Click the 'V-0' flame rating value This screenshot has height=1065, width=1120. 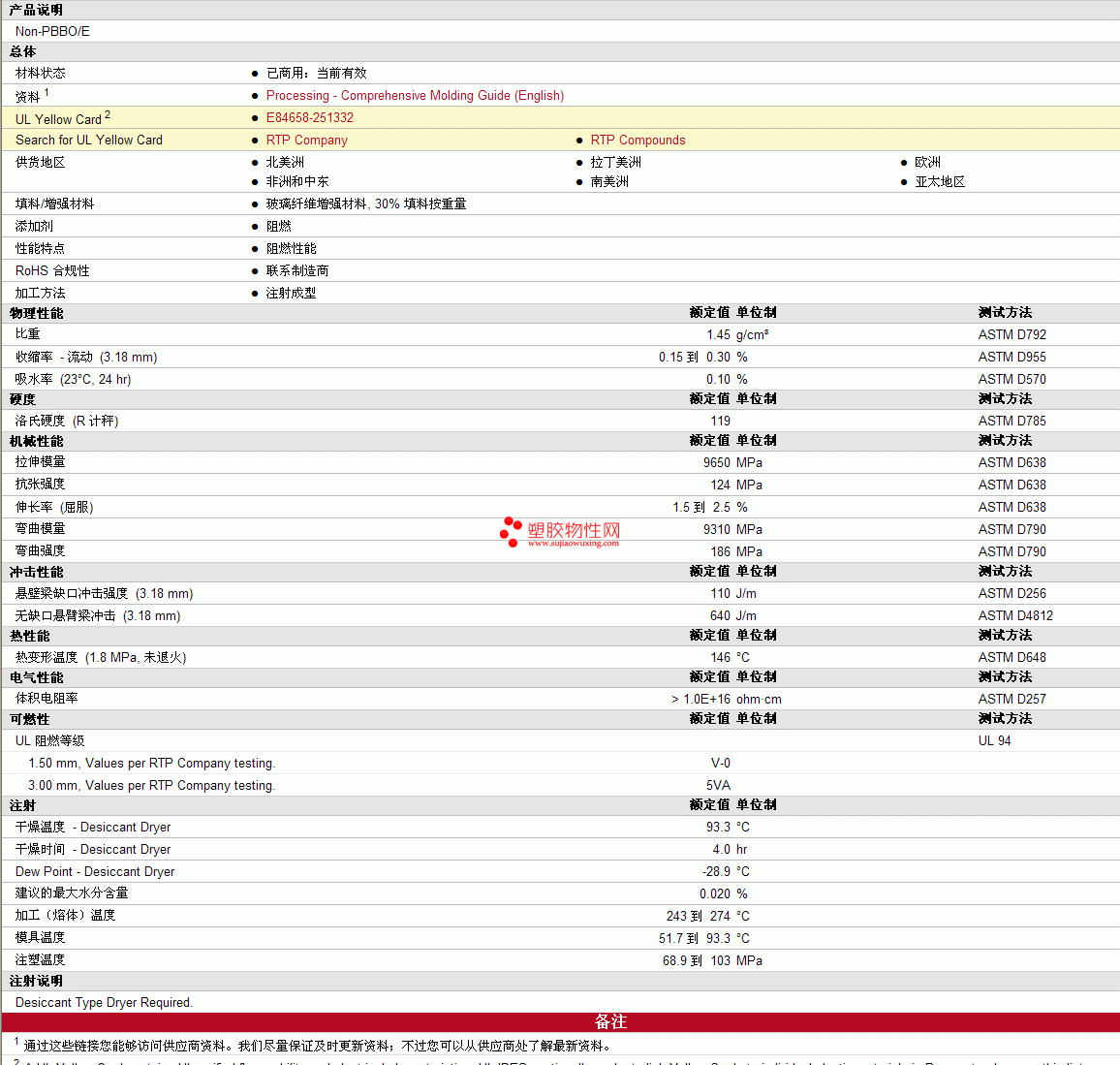(x=721, y=763)
